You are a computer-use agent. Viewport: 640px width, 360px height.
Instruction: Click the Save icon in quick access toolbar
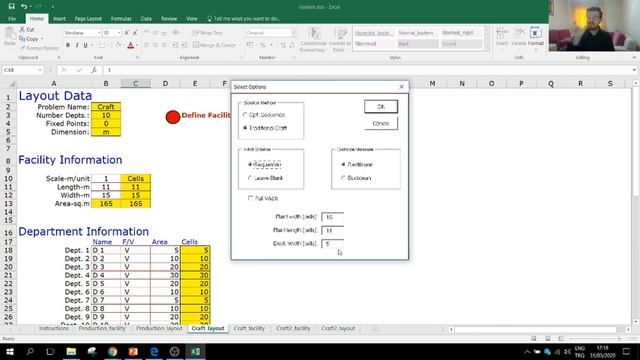11,7
